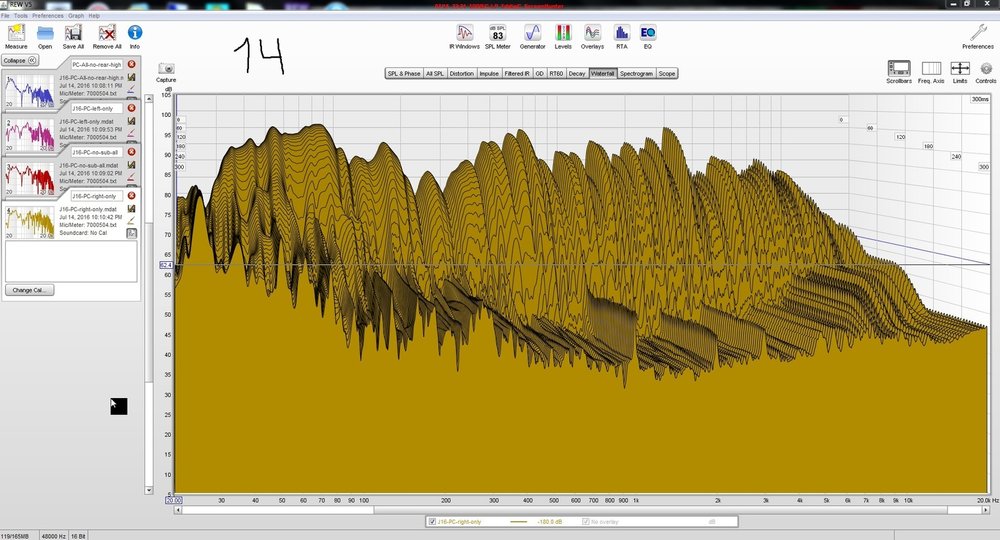Select the J16-PC-no-sub-all measurement thumbnail

[29, 177]
